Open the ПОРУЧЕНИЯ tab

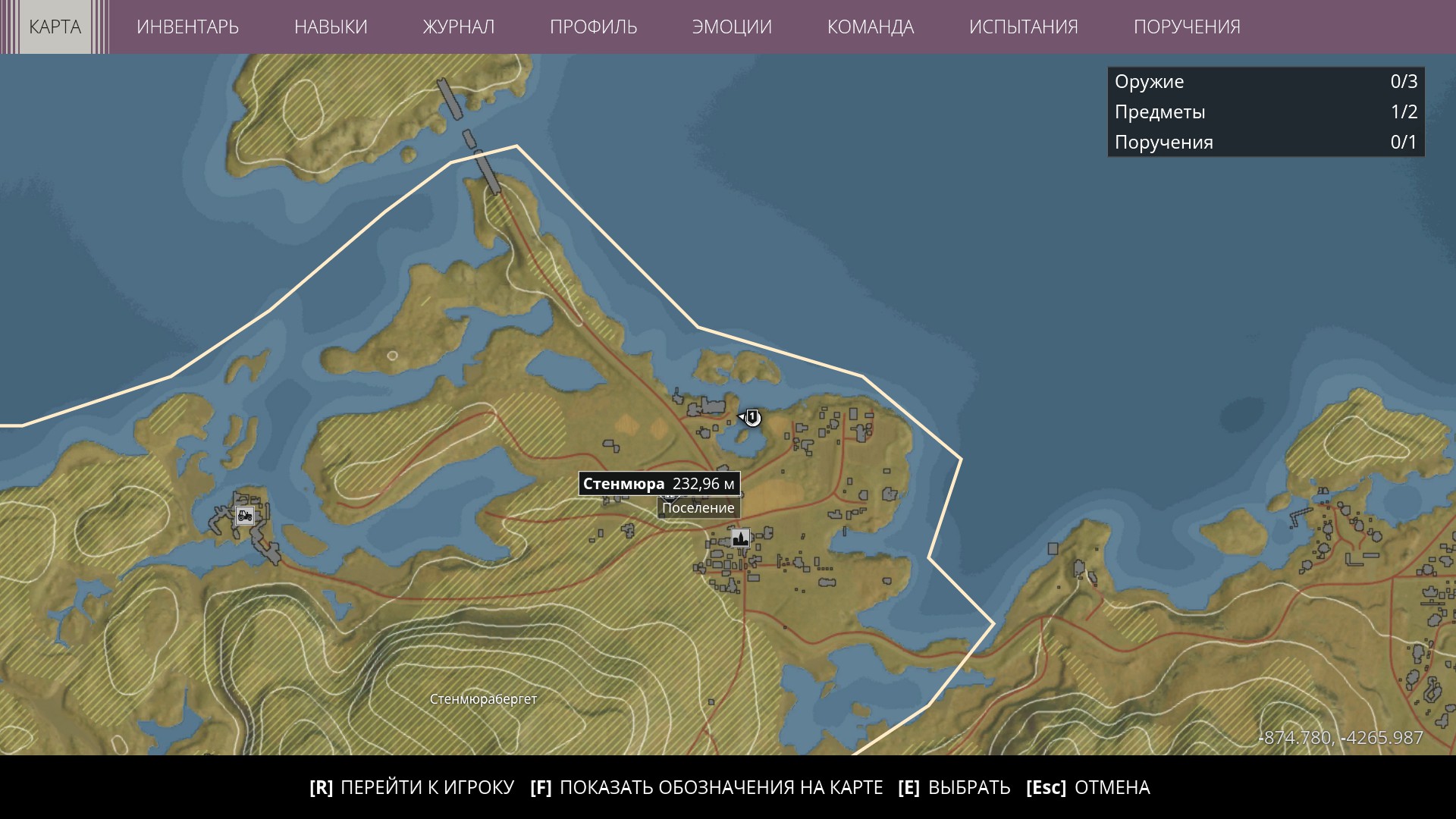1187,27
